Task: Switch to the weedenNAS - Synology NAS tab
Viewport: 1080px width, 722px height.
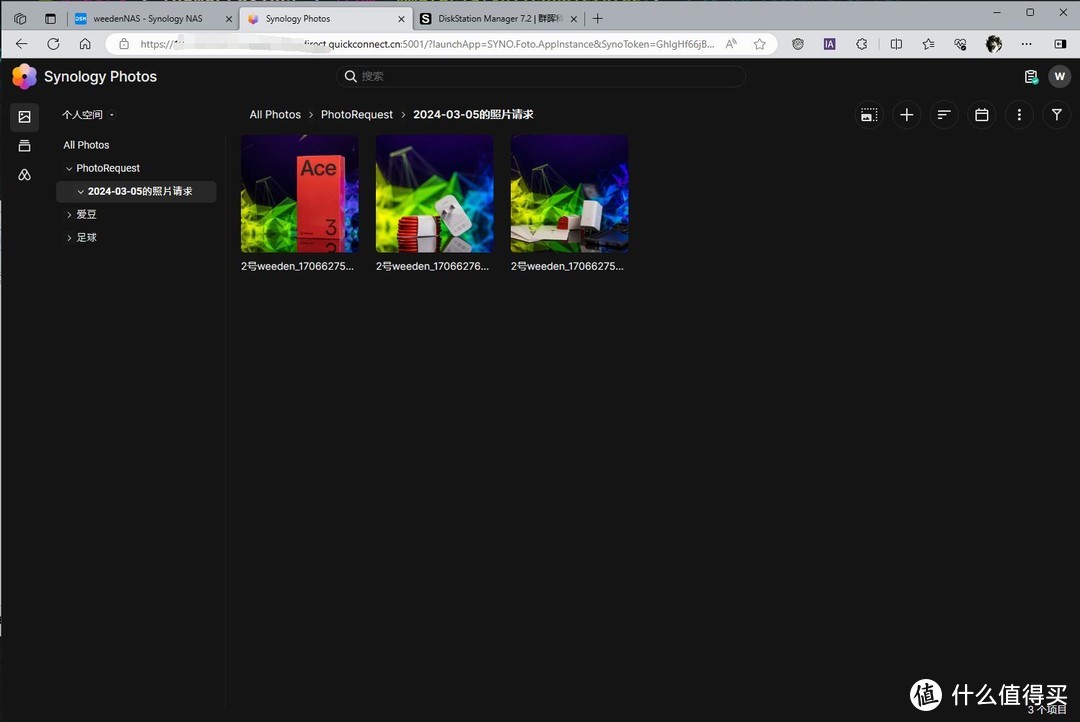Action: [148, 19]
